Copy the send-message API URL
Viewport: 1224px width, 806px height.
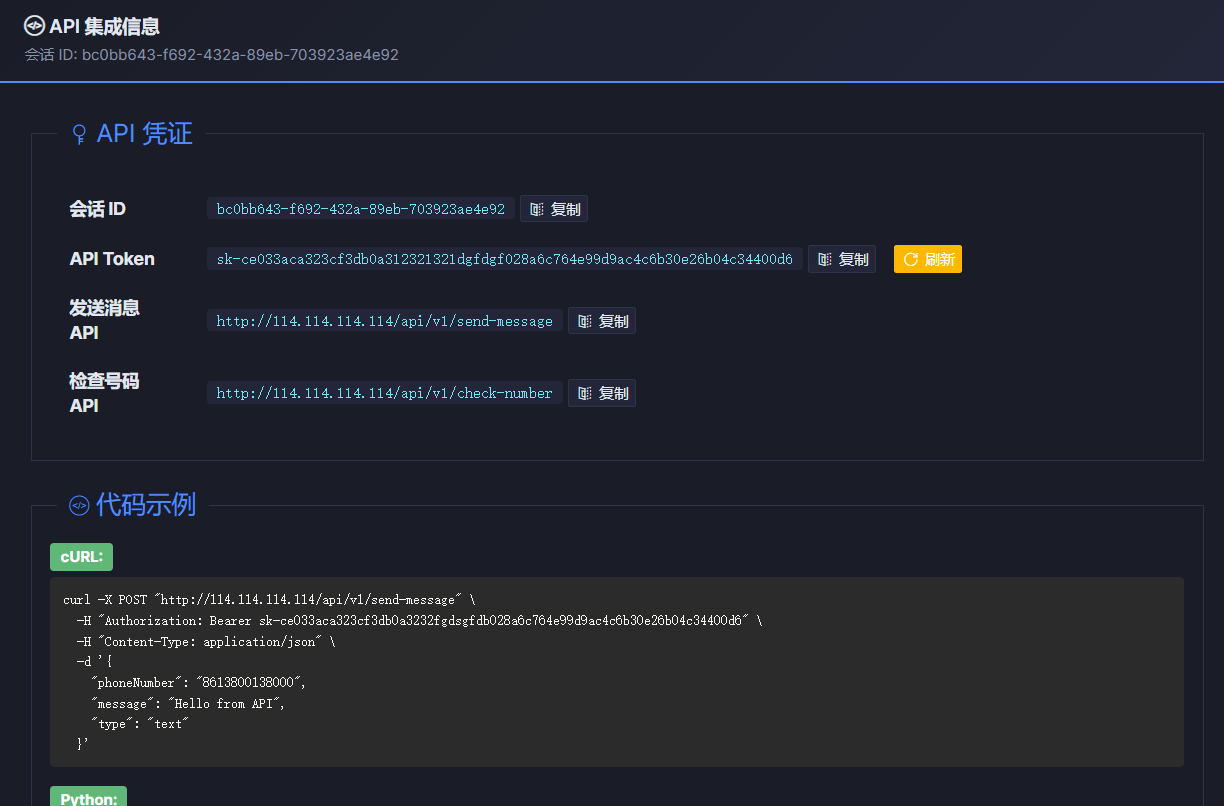click(602, 321)
